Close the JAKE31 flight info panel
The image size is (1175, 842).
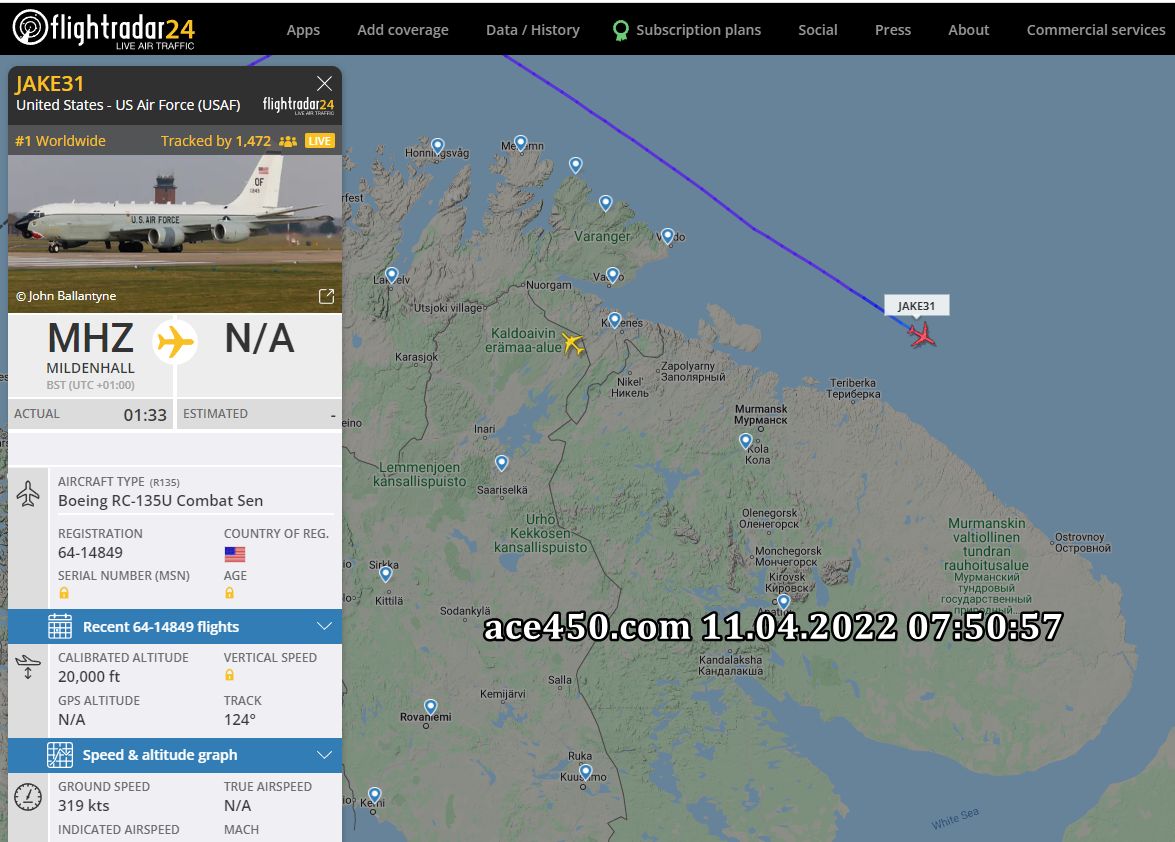pyautogui.click(x=324, y=83)
